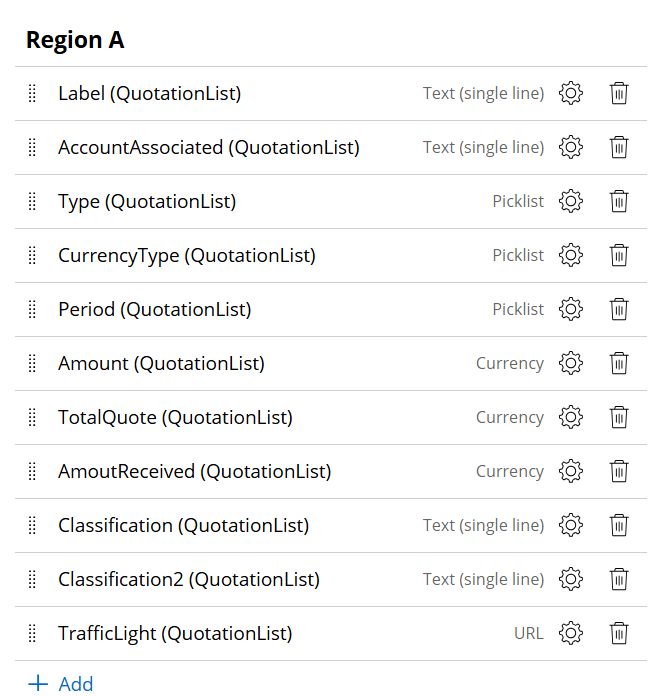Open settings gear for Period field
The width and height of the screenshot is (670, 696).
click(571, 309)
